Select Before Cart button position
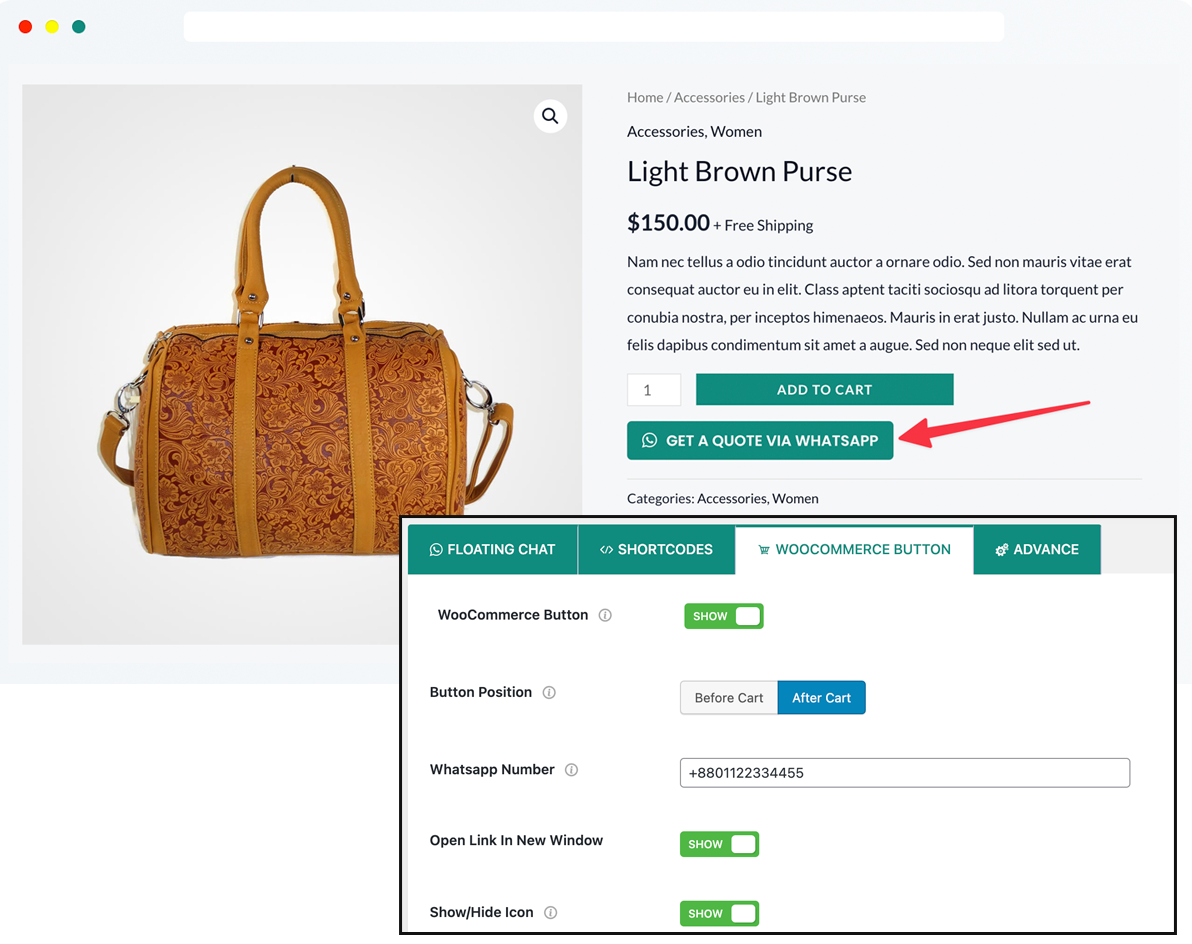 [728, 697]
